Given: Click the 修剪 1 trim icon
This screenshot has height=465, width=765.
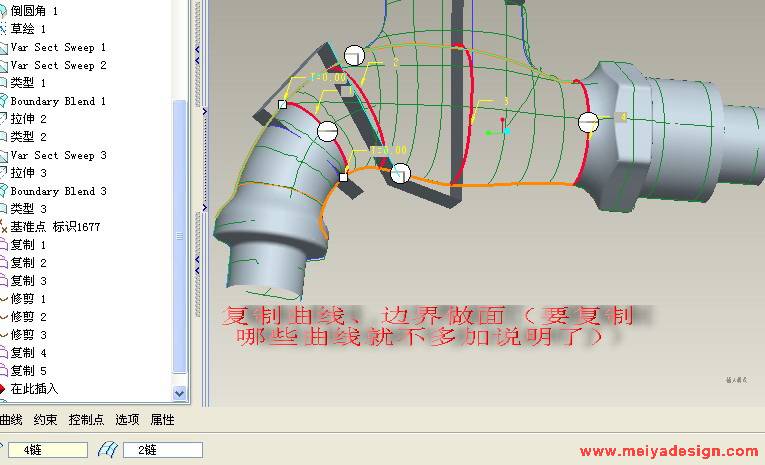Looking at the screenshot, I should [3, 299].
